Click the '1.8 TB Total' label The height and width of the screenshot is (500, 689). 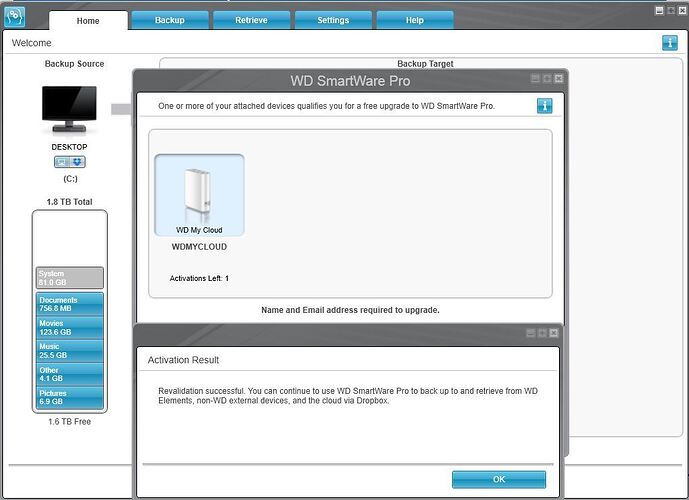69,202
